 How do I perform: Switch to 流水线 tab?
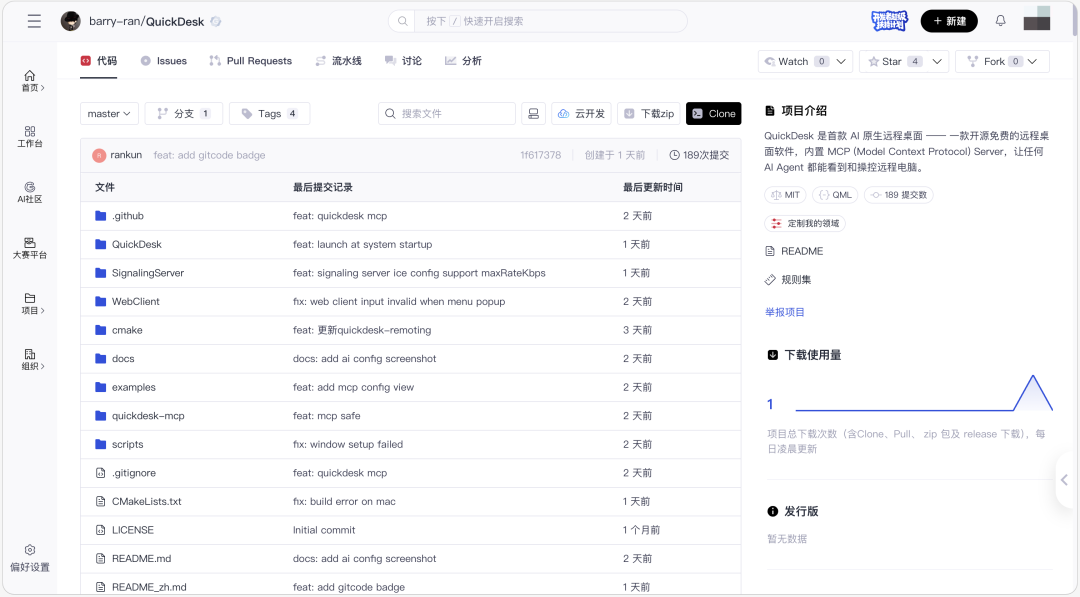click(339, 61)
